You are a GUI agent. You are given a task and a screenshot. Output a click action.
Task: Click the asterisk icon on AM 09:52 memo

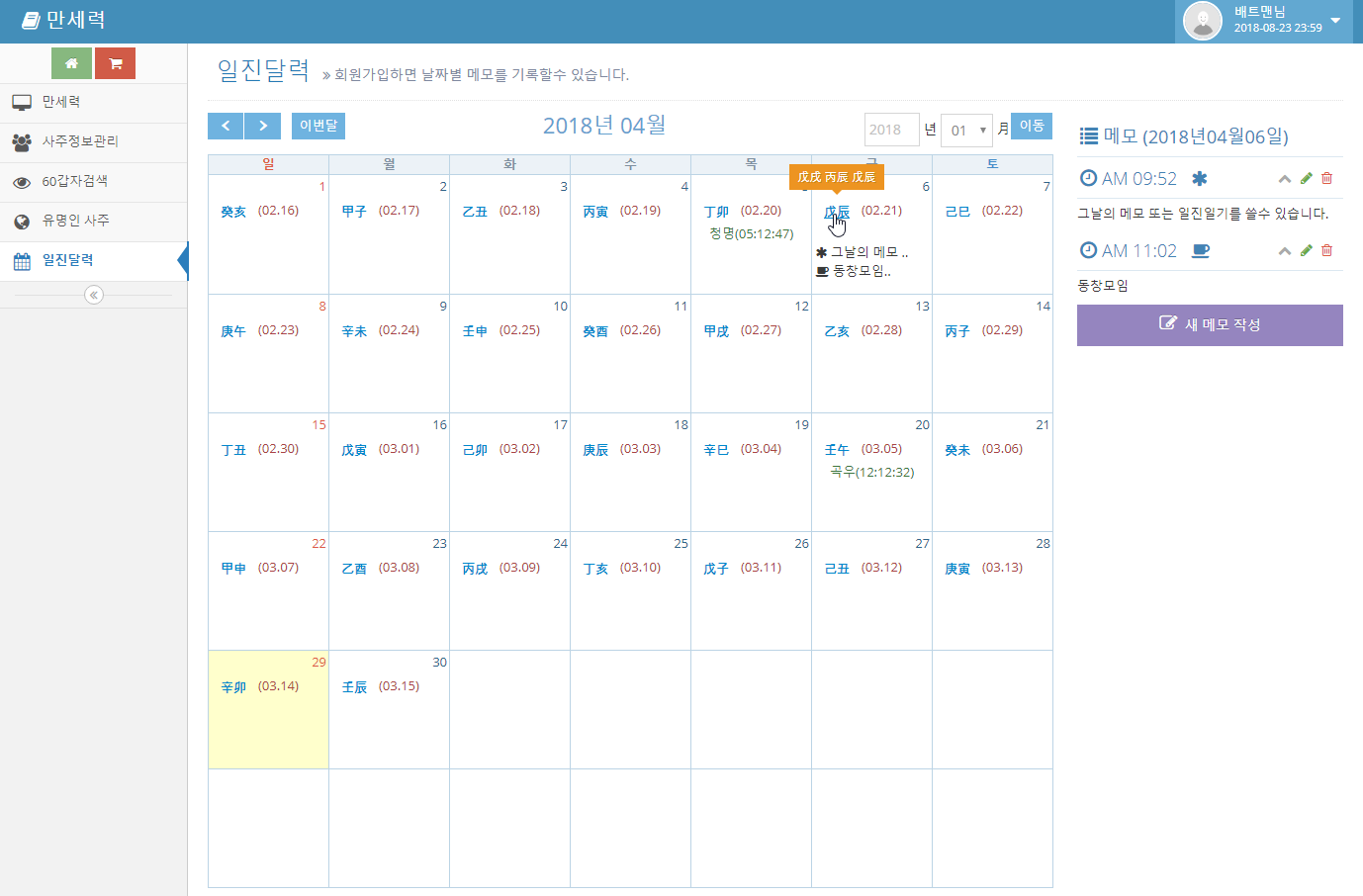1199,179
